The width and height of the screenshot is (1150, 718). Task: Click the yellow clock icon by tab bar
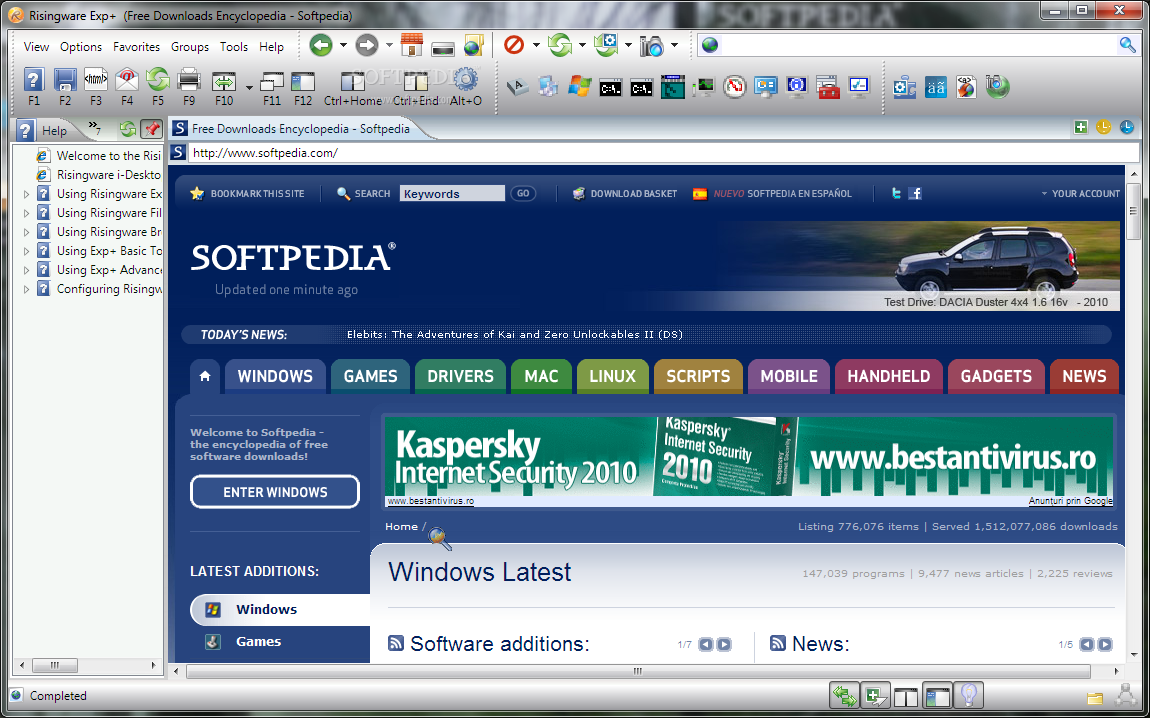pos(1103,128)
